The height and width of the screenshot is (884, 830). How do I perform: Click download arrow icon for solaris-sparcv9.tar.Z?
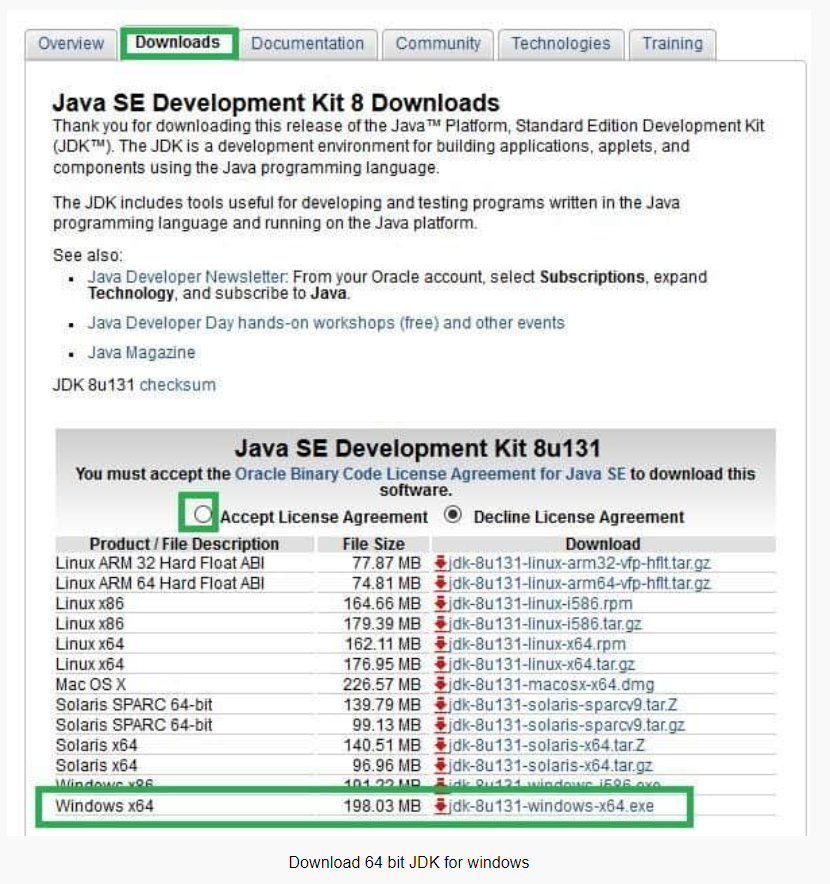tap(440, 705)
